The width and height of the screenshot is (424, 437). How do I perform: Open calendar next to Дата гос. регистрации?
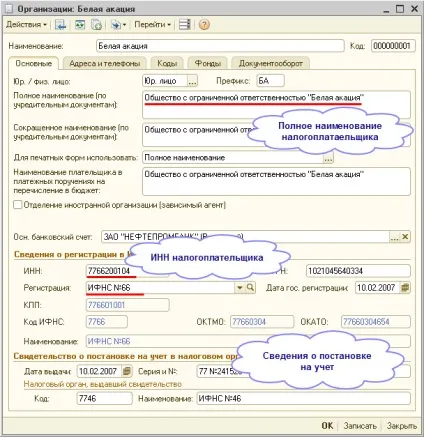[x=405, y=288]
